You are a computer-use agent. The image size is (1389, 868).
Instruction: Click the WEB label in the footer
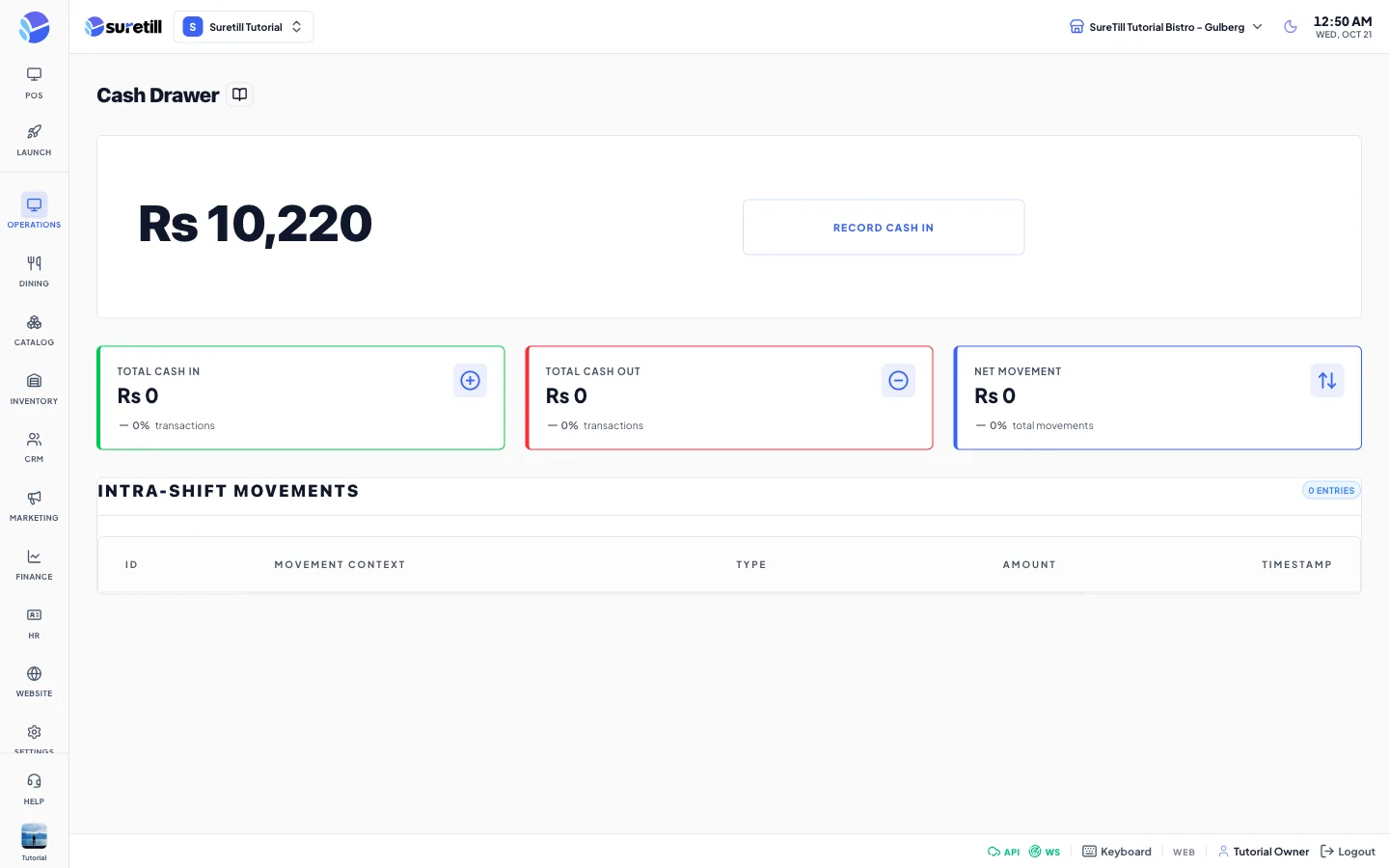point(1184,853)
